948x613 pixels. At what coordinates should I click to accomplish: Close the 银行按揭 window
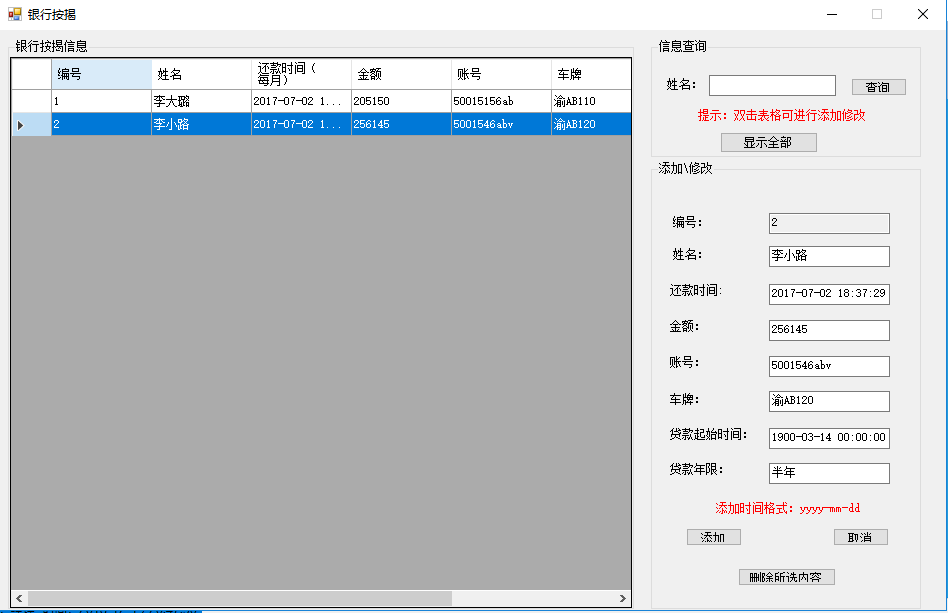coord(923,14)
